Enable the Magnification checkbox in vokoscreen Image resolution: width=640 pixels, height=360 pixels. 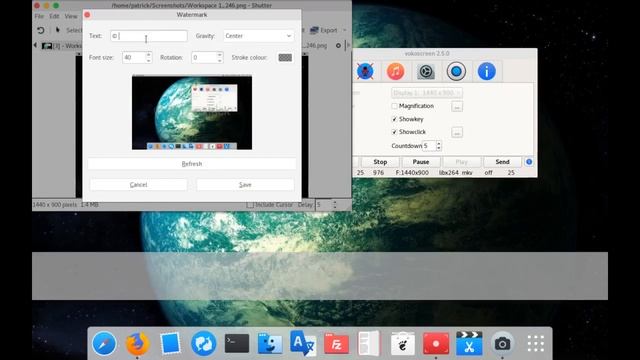(394, 106)
